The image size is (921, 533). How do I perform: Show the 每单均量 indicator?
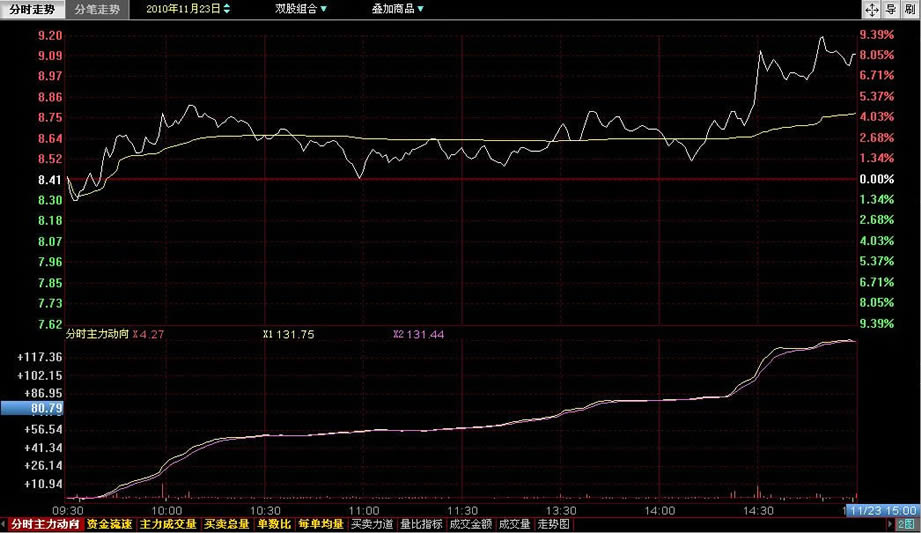[320, 523]
